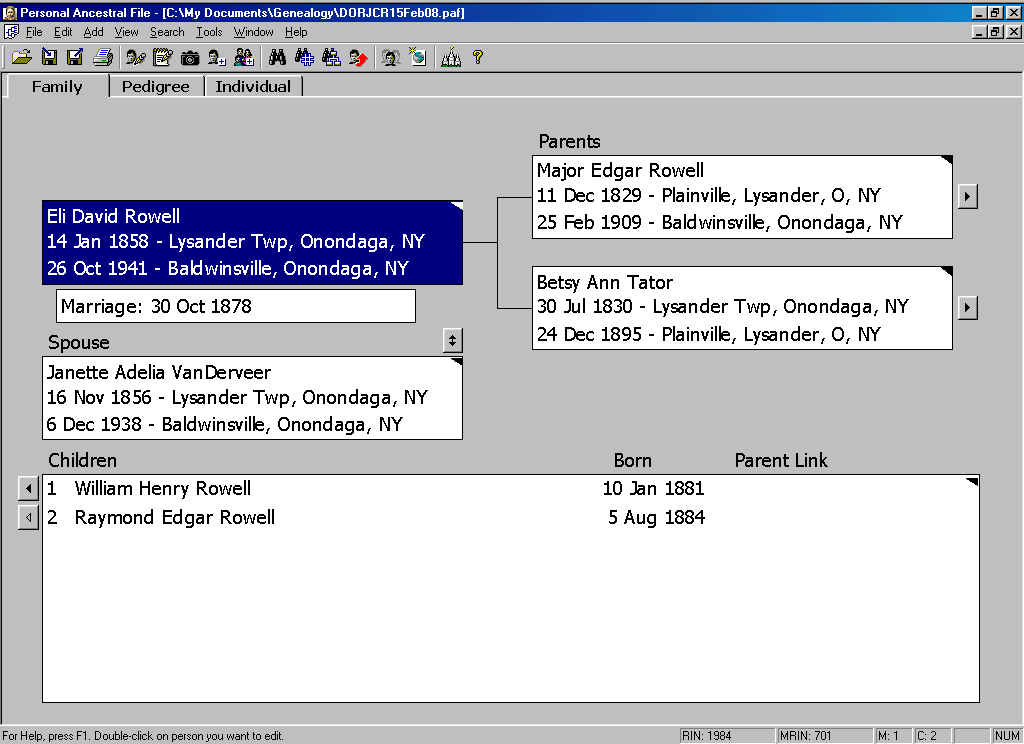This screenshot has width=1024, height=744.
Task: Click the grayed-out portrait toolbar icon
Action: click(391, 57)
